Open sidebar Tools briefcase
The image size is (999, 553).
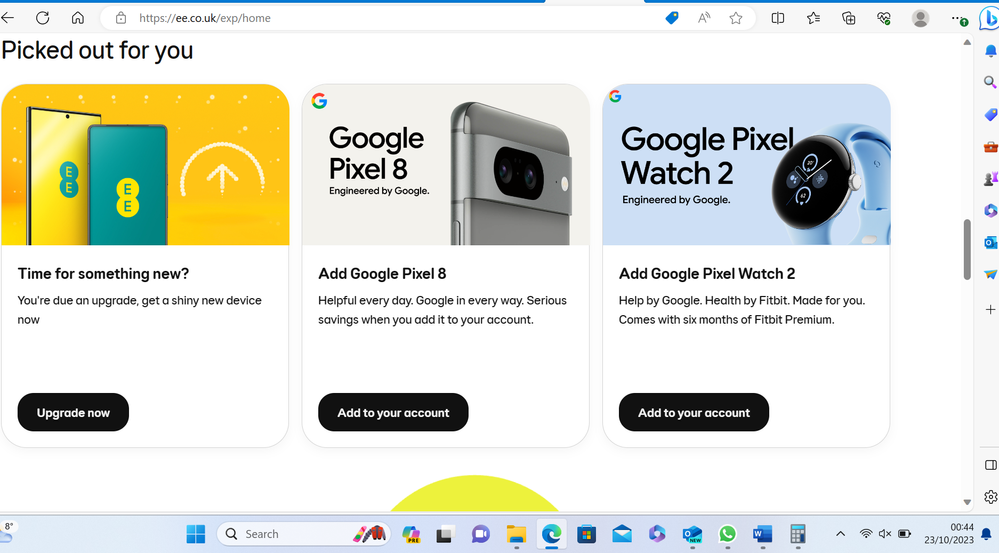[990, 147]
